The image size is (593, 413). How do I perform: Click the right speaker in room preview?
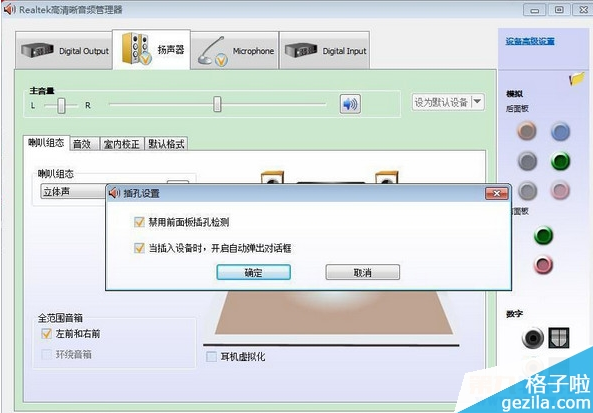coord(387,177)
